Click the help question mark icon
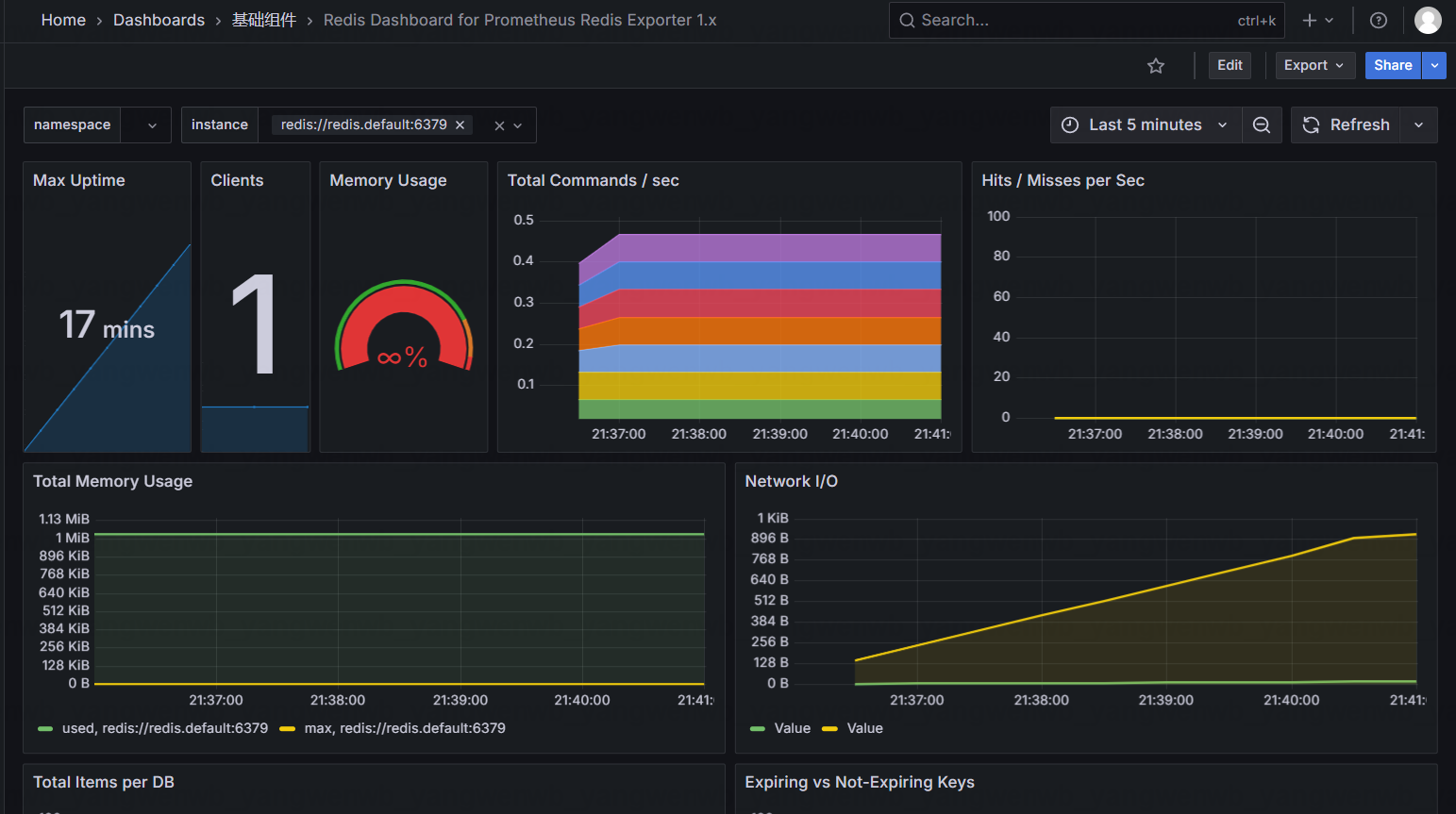This screenshot has height=814, width=1456. pos(1379,20)
